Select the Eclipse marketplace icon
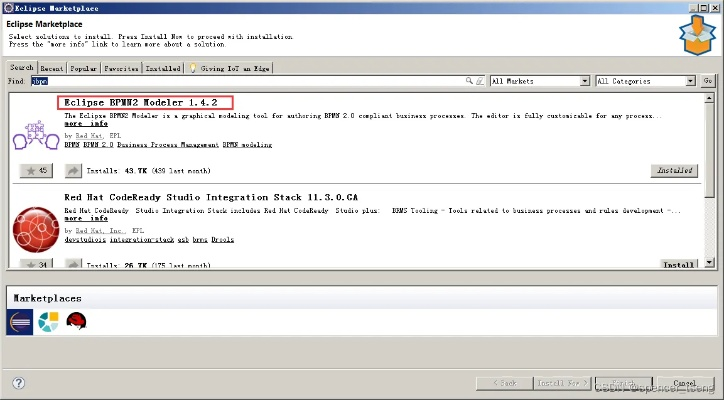Screen dimensions: 724x400 pos(20,322)
